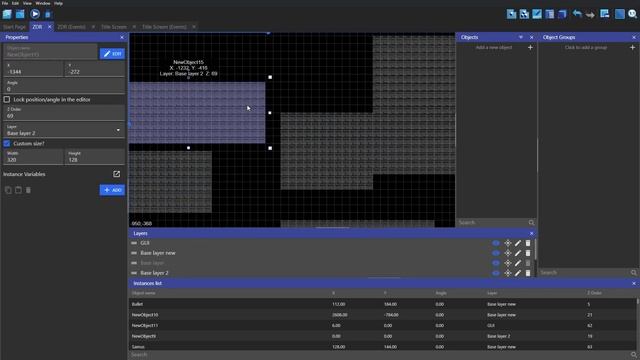Click the grid toolbar icon left of zoom
Screen dimensions: 640x360
pyautogui.click(x=619, y=14)
